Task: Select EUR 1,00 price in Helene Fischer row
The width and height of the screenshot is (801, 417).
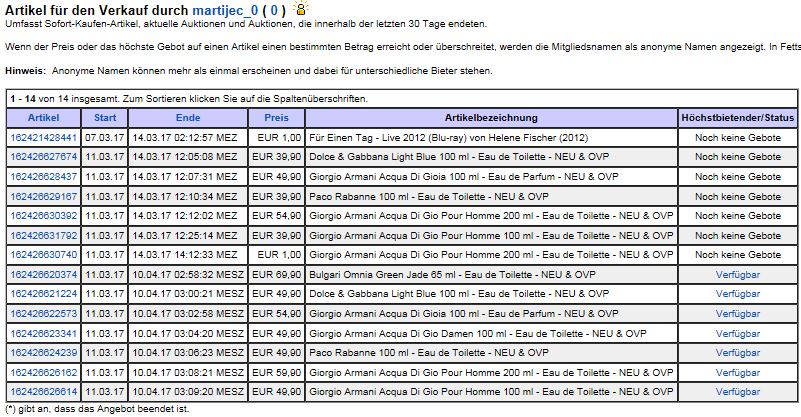Action: coord(279,137)
